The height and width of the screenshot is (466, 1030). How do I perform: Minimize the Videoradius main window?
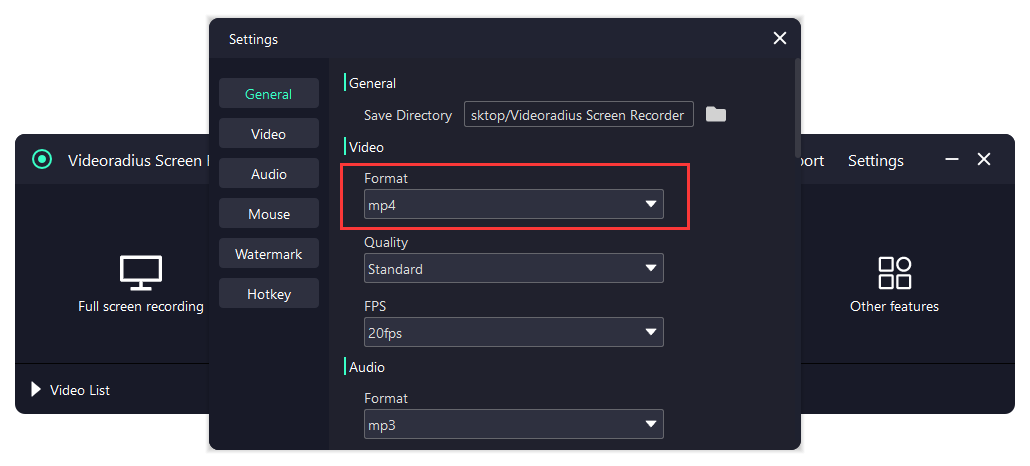[951, 160]
